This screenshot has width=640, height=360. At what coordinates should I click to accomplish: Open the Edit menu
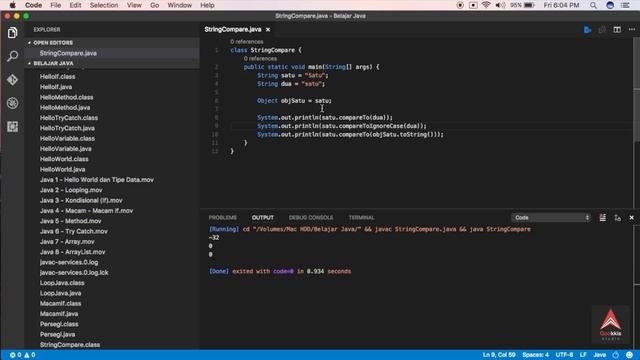click(x=75, y=5)
